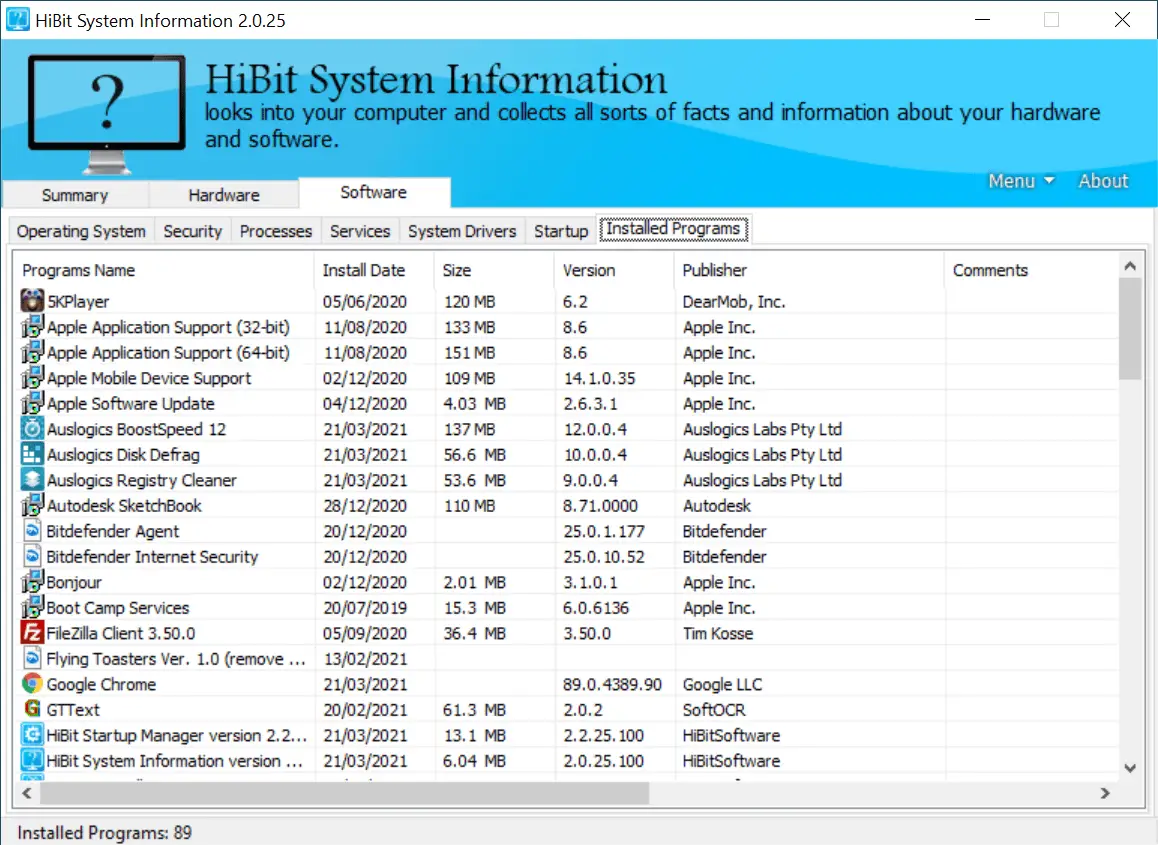Viewport: 1158px width, 845px height.
Task: Click the Tim Kosse publisher cell
Action: pyautogui.click(x=717, y=634)
